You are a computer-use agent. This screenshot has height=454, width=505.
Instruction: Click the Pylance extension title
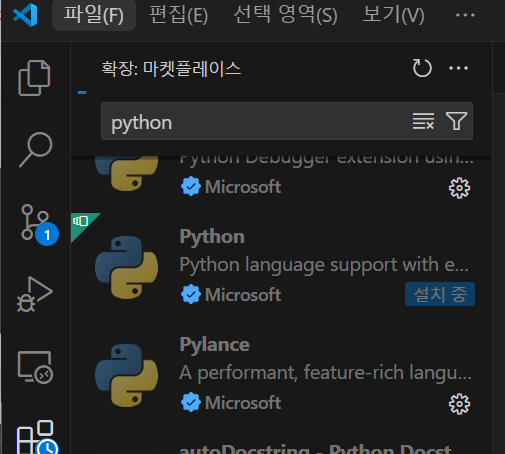(214, 345)
